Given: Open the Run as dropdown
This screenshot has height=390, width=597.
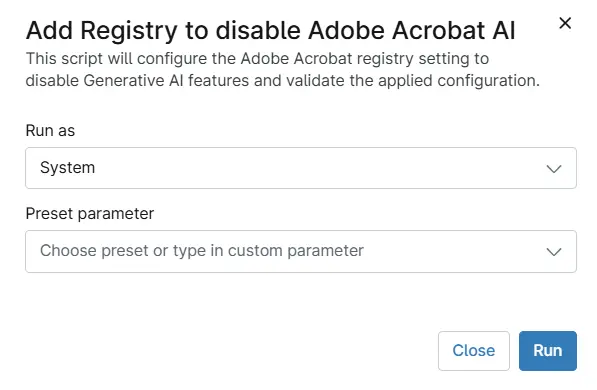Looking at the screenshot, I should coord(301,168).
